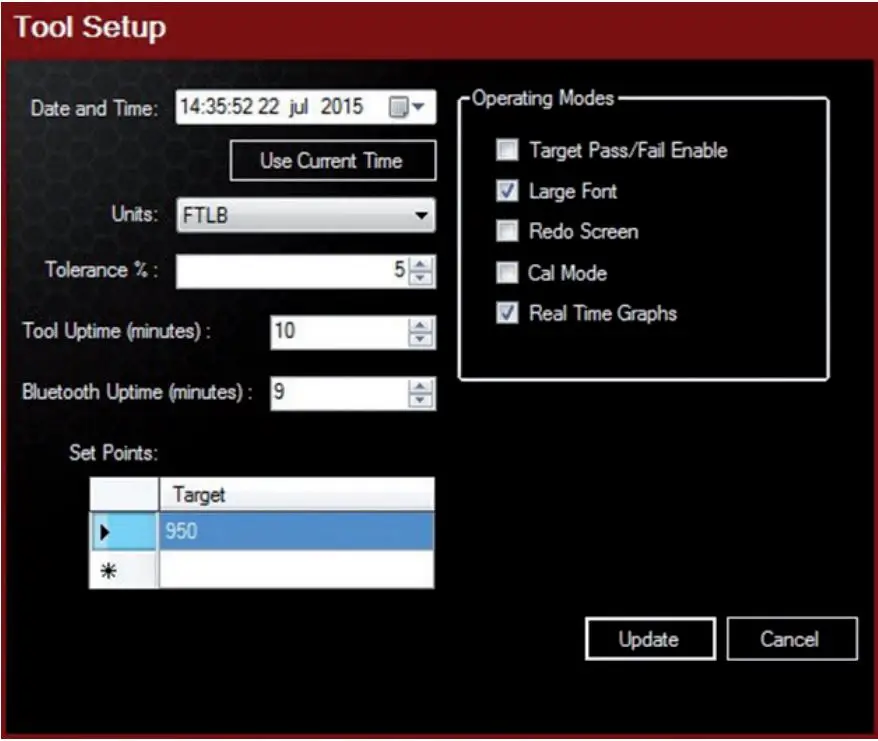The width and height of the screenshot is (878, 741).
Task: Click the Date and Time field
Action: tap(305, 106)
